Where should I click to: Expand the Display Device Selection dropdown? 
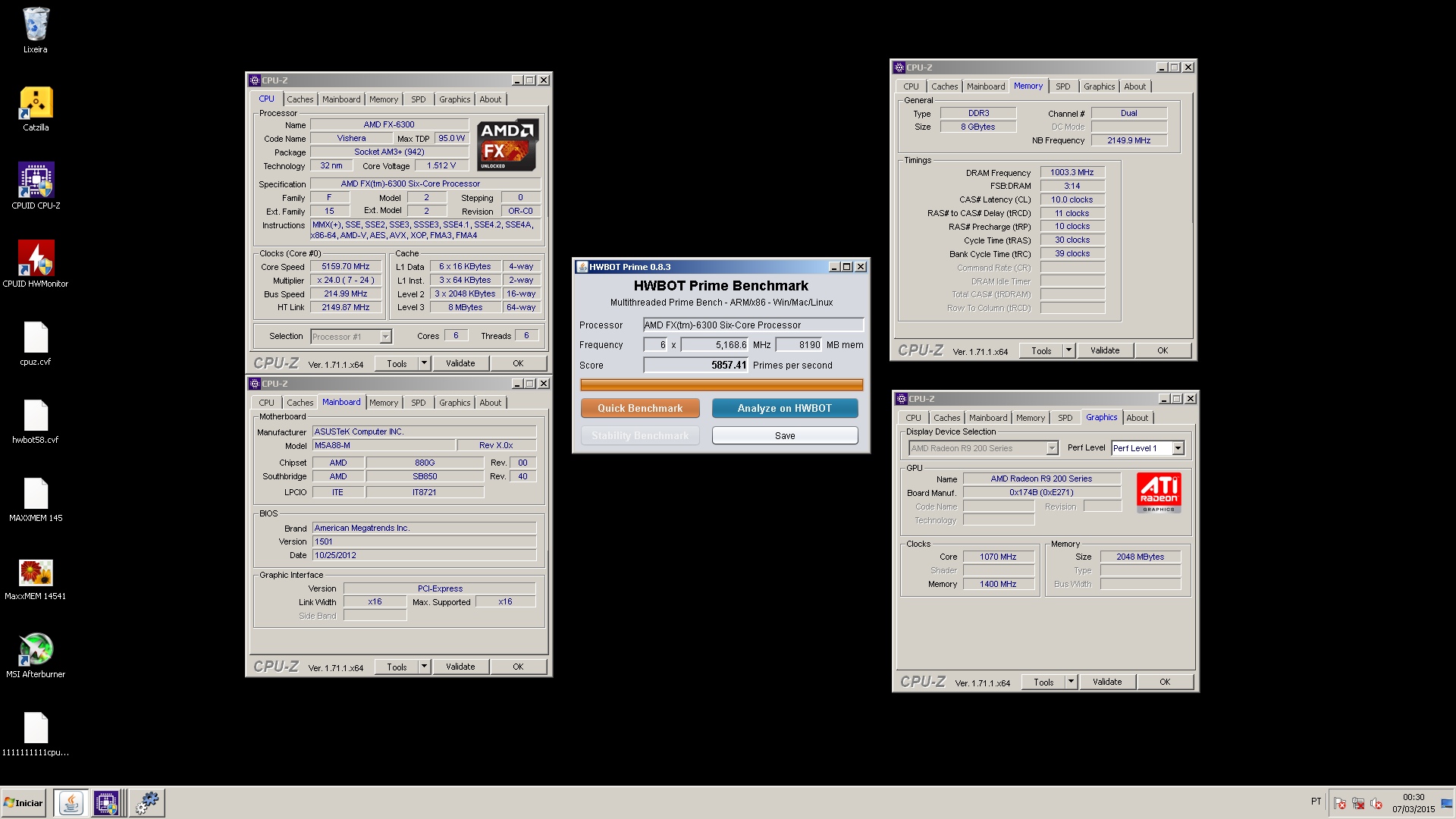(1052, 448)
